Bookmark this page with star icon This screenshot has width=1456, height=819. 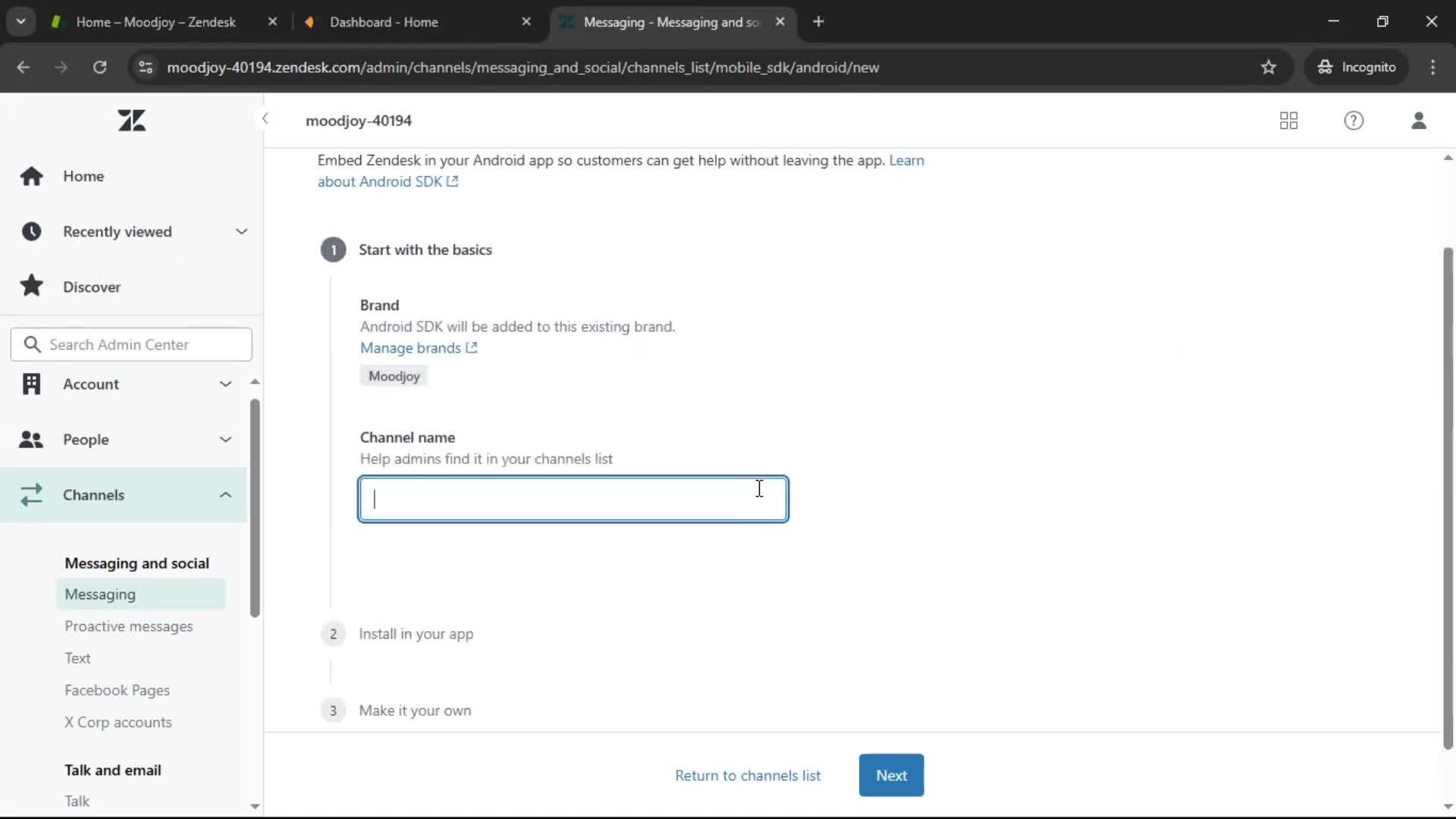[1269, 67]
